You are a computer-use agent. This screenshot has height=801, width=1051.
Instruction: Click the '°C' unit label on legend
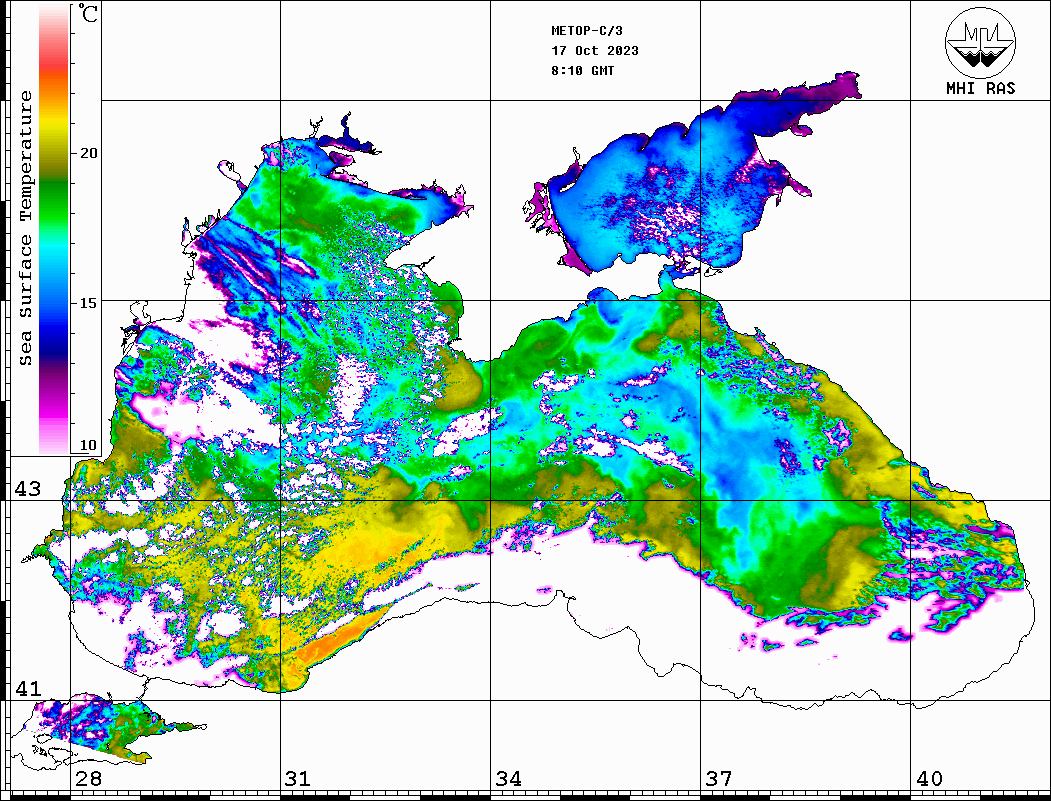pyautogui.click(x=88, y=13)
